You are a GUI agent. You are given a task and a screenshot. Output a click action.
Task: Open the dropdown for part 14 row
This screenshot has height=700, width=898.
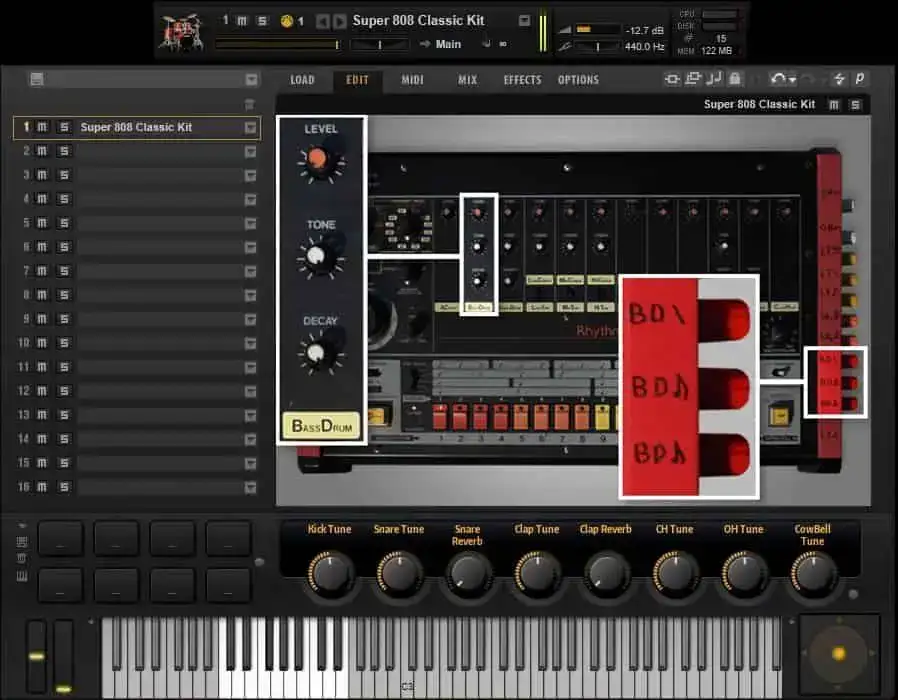(251, 439)
